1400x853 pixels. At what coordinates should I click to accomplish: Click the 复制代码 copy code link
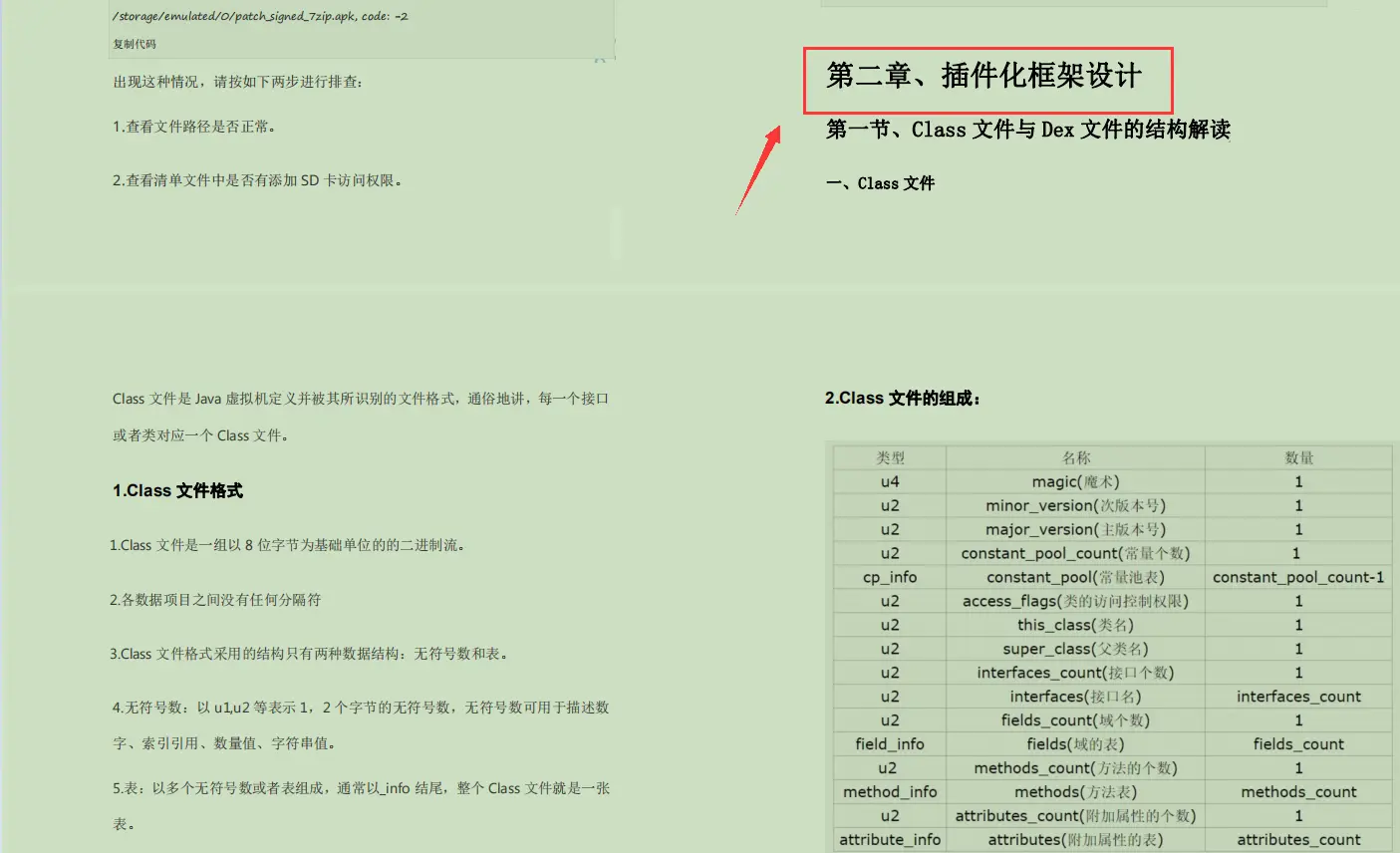pyautogui.click(x=133, y=44)
